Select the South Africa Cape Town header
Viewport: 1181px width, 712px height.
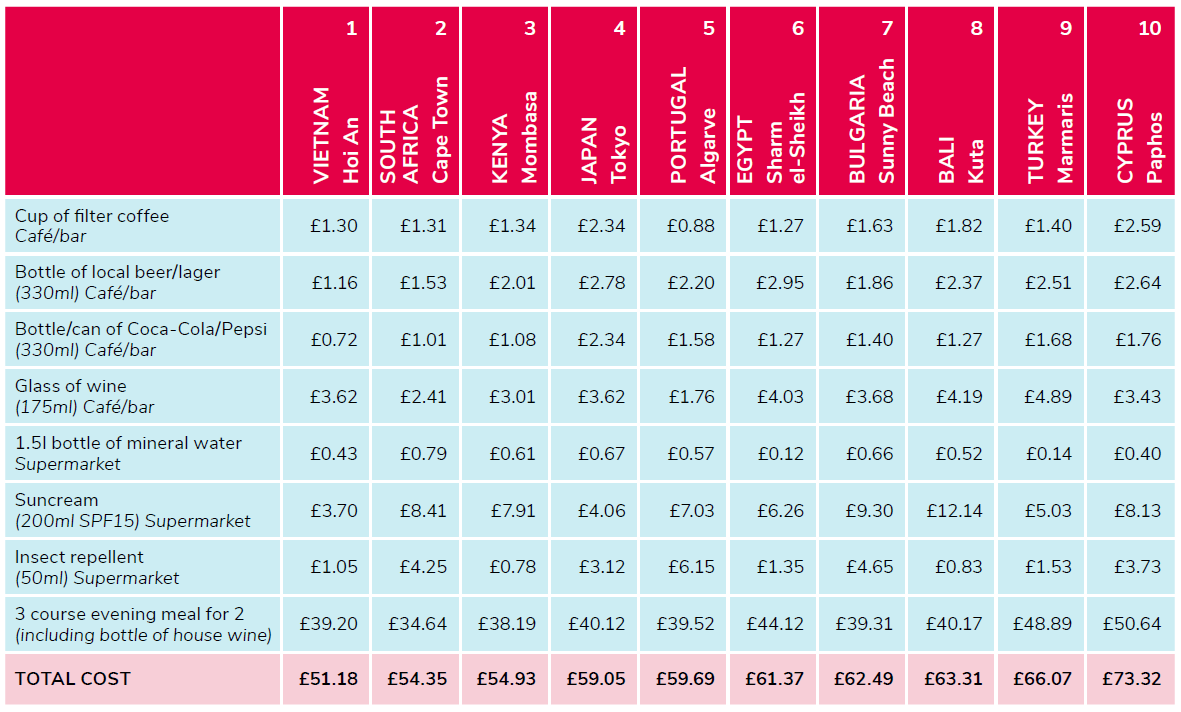(x=414, y=130)
